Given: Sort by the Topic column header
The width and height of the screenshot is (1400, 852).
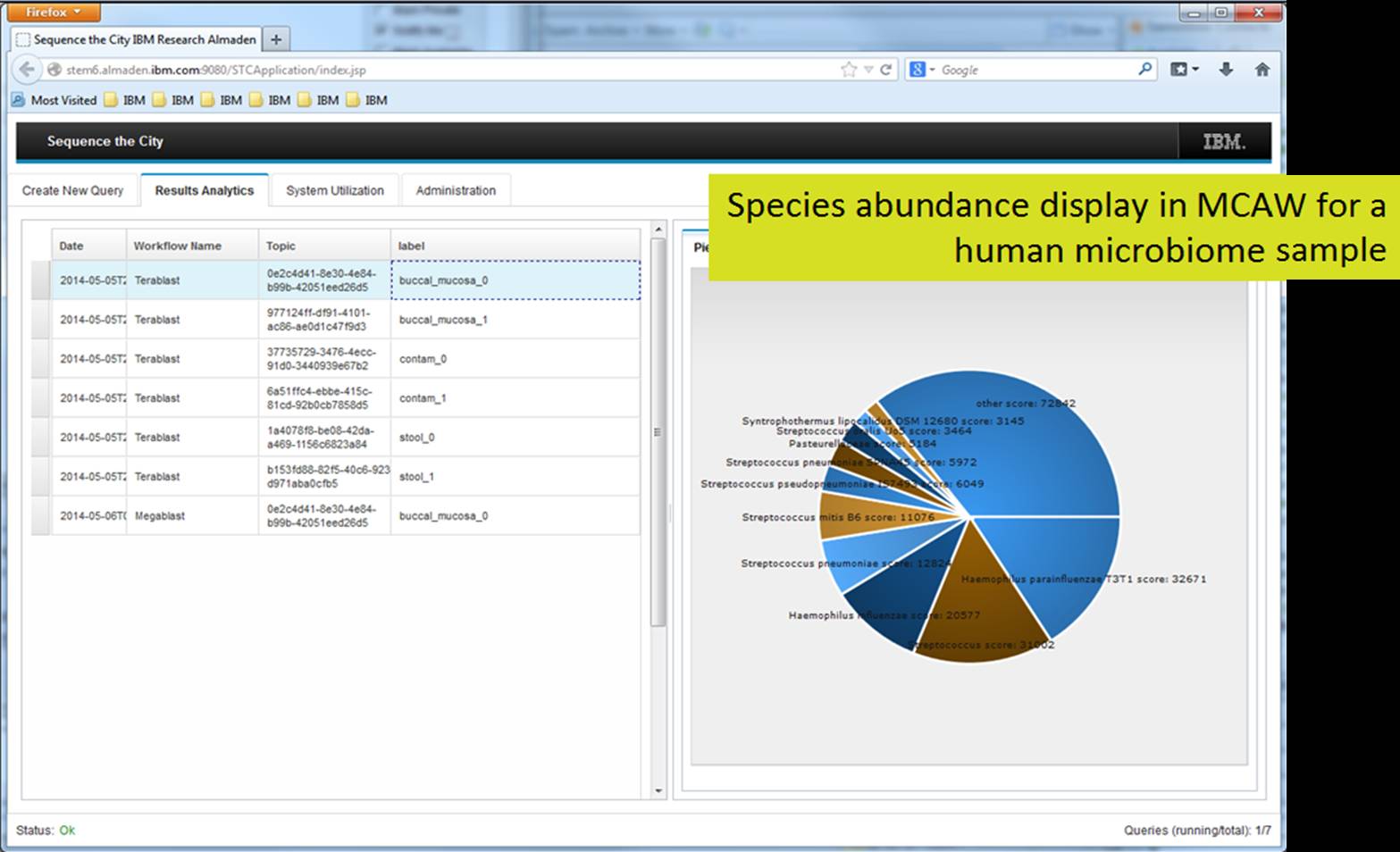Looking at the screenshot, I should (x=324, y=246).
